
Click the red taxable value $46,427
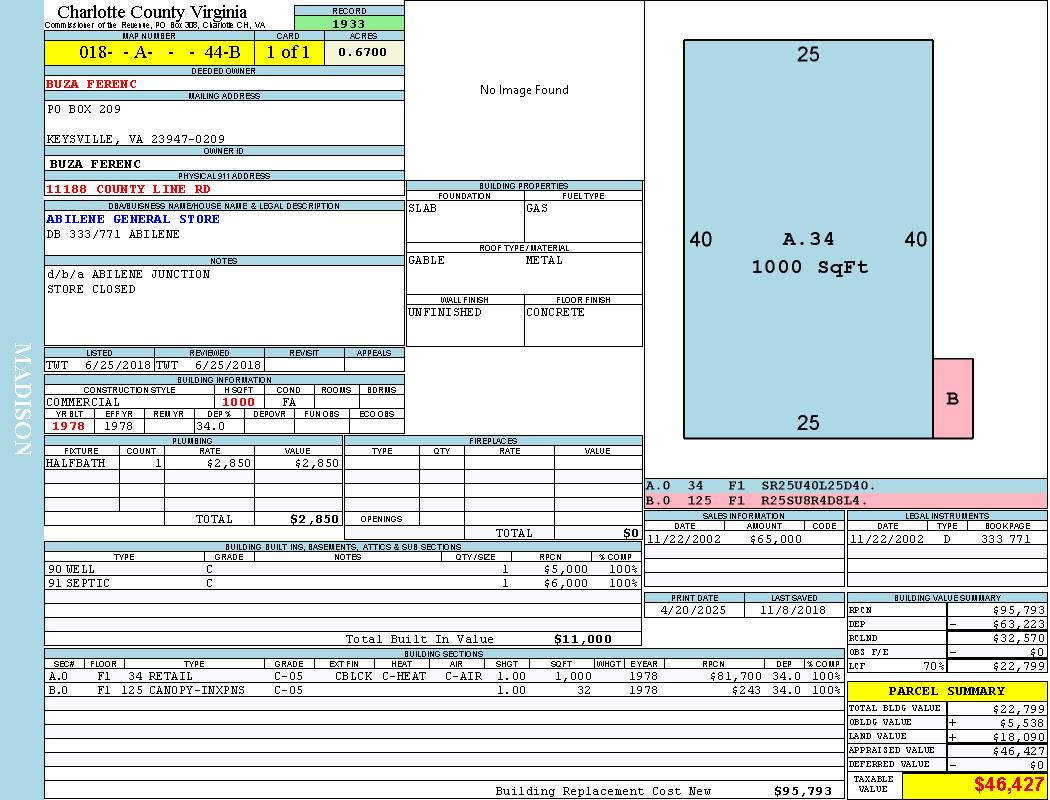tap(1009, 785)
